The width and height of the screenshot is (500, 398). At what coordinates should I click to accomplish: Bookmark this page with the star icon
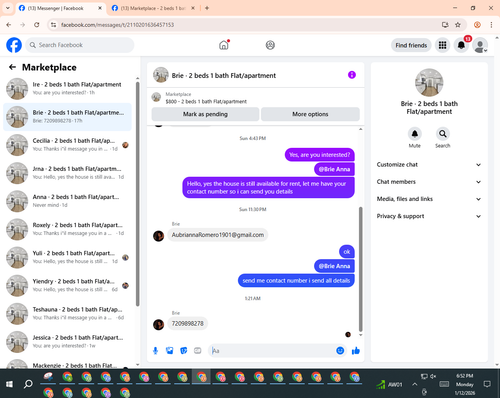pos(458,25)
